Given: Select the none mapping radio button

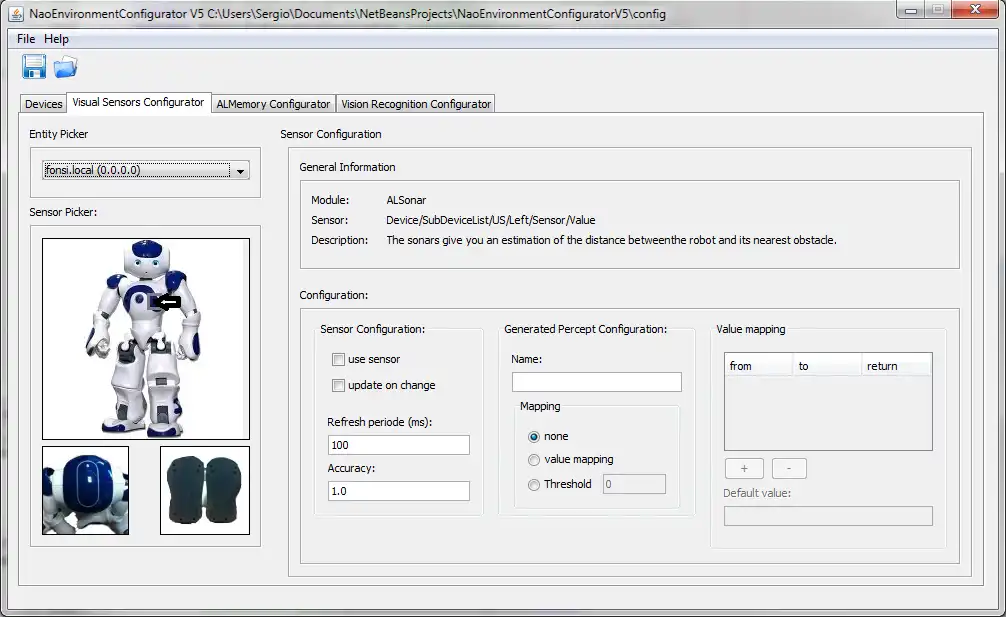Looking at the screenshot, I should click(534, 437).
